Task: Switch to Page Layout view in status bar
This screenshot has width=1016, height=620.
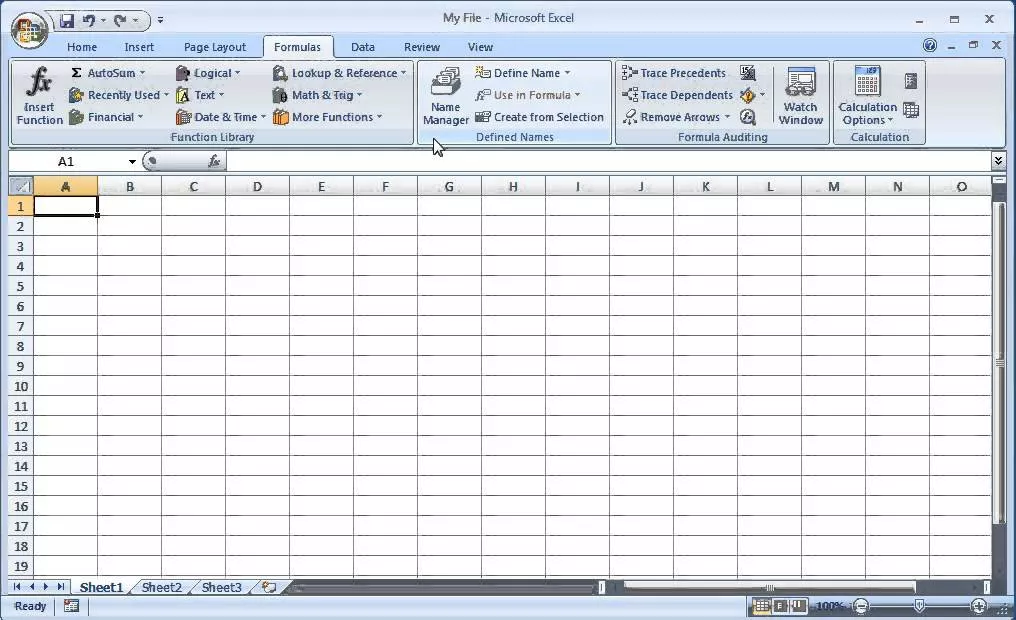Action: pyautogui.click(x=781, y=606)
